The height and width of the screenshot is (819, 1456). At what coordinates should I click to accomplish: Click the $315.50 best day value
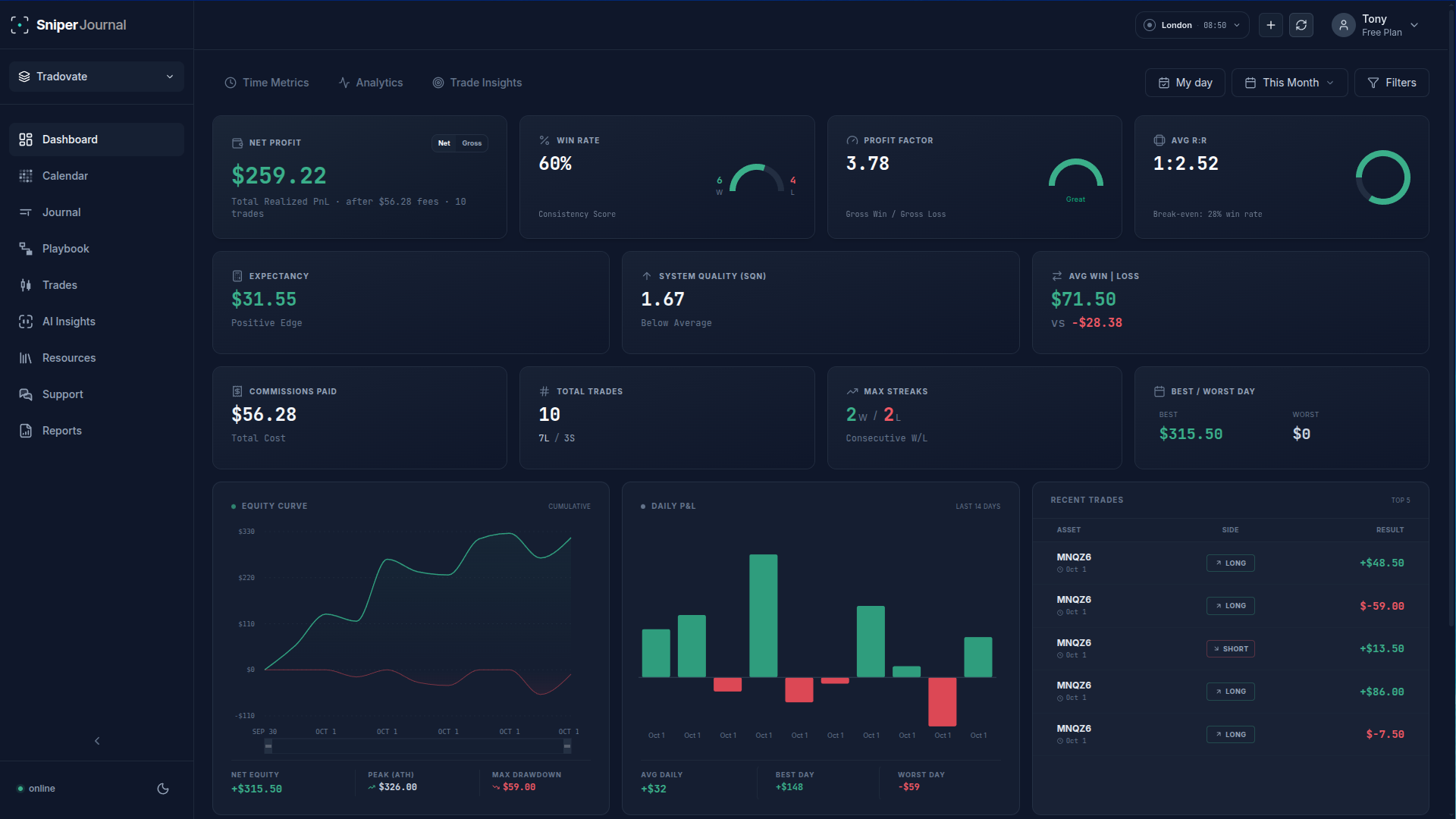point(1191,434)
